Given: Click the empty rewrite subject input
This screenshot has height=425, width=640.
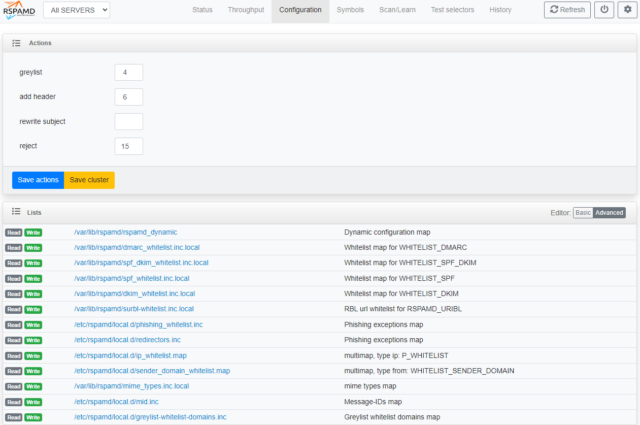Looking at the screenshot, I should [x=129, y=122].
